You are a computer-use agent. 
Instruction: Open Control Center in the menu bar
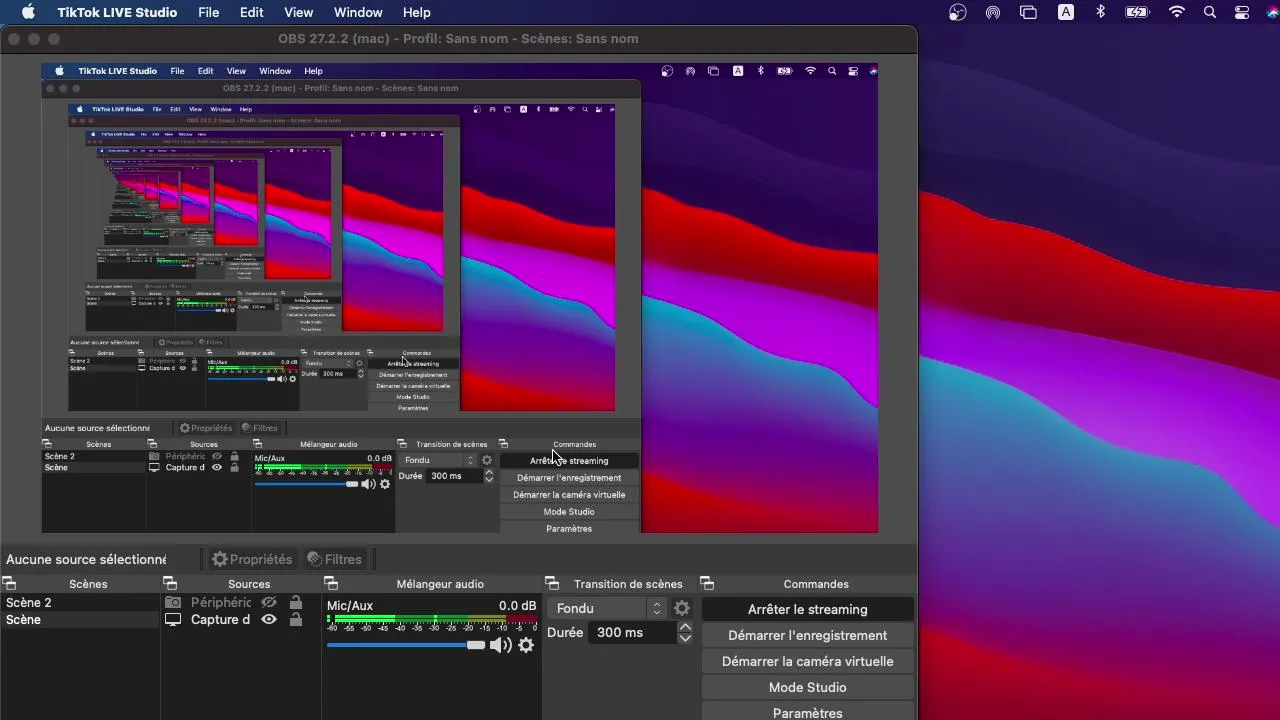[x=1242, y=12]
